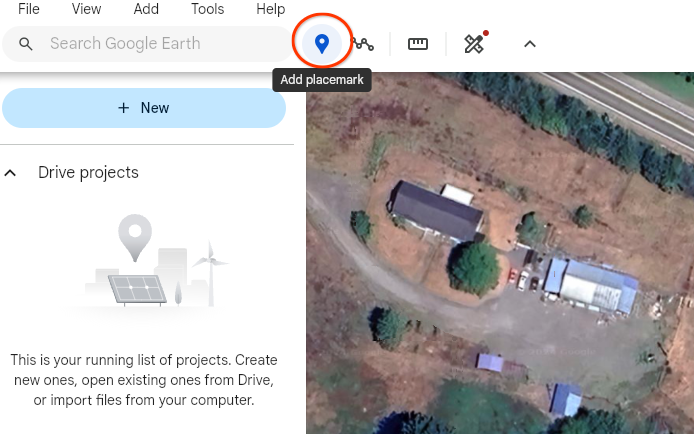Image resolution: width=694 pixels, height=434 pixels.
Task: Click the Drive projects heading
Action: [88, 173]
